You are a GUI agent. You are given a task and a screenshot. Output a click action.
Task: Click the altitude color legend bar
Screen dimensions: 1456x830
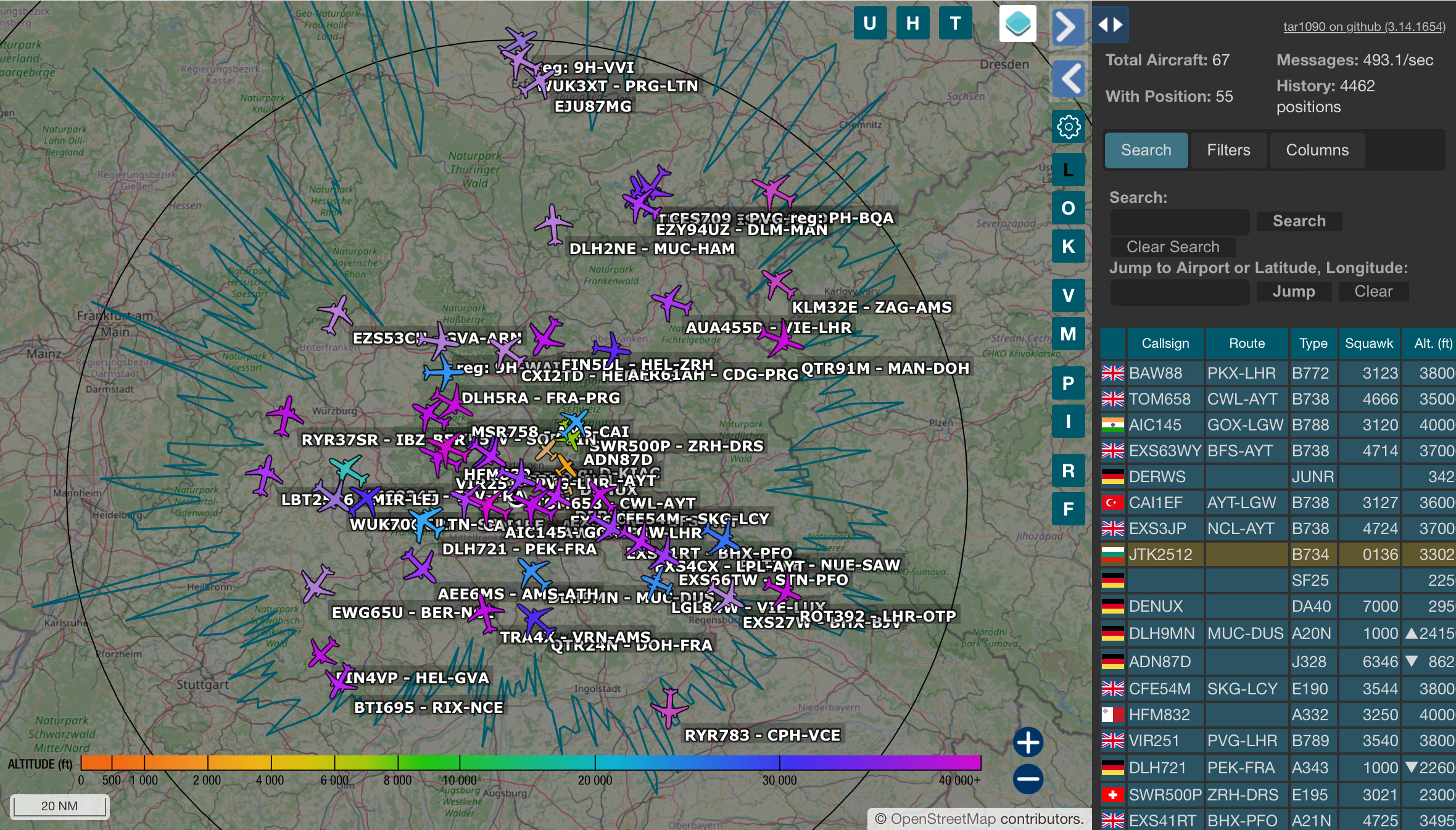click(531, 762)
